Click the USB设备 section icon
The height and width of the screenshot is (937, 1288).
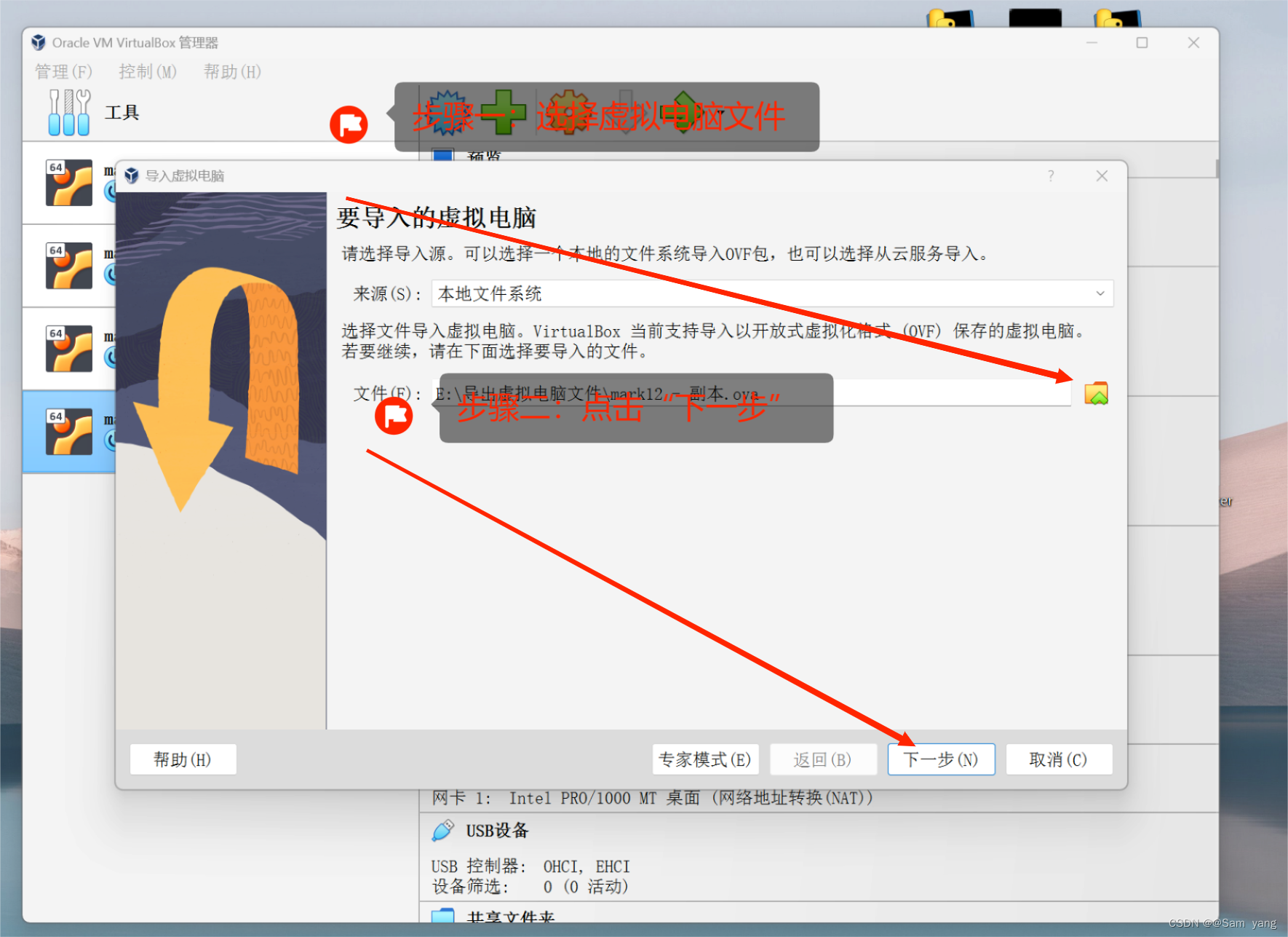(442, 830)
